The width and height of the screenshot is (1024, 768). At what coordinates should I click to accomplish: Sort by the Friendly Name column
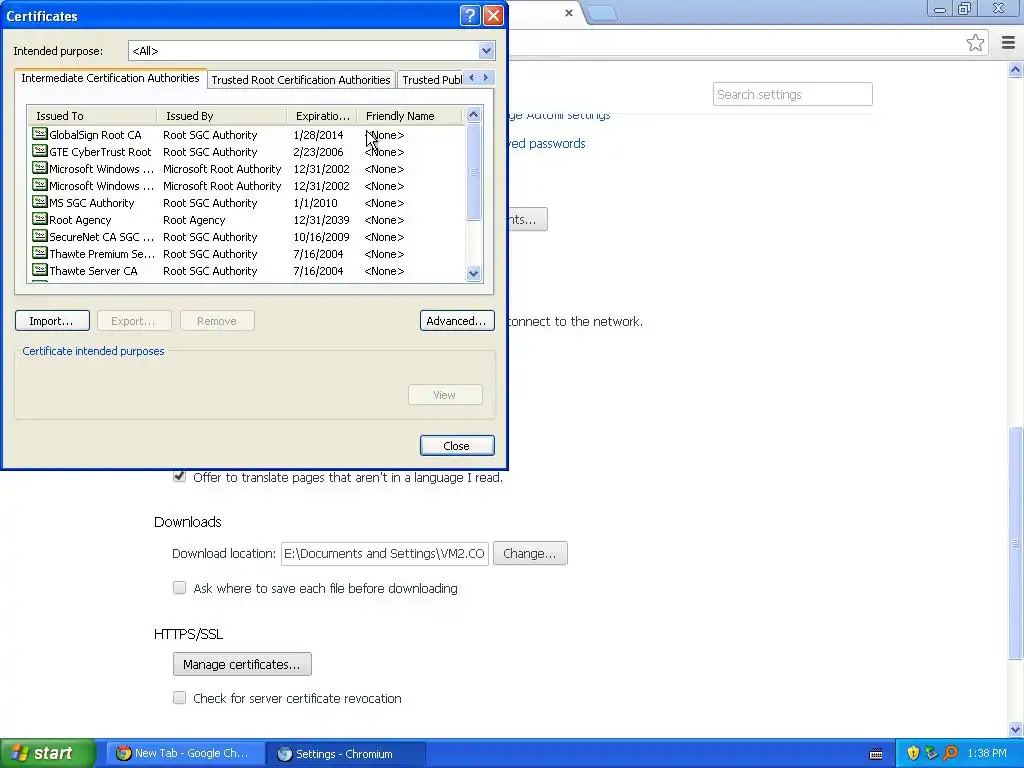point(409,116)
